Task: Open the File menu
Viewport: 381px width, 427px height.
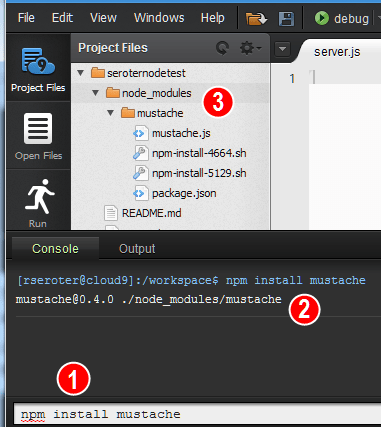Action: [x=26, y=18]
